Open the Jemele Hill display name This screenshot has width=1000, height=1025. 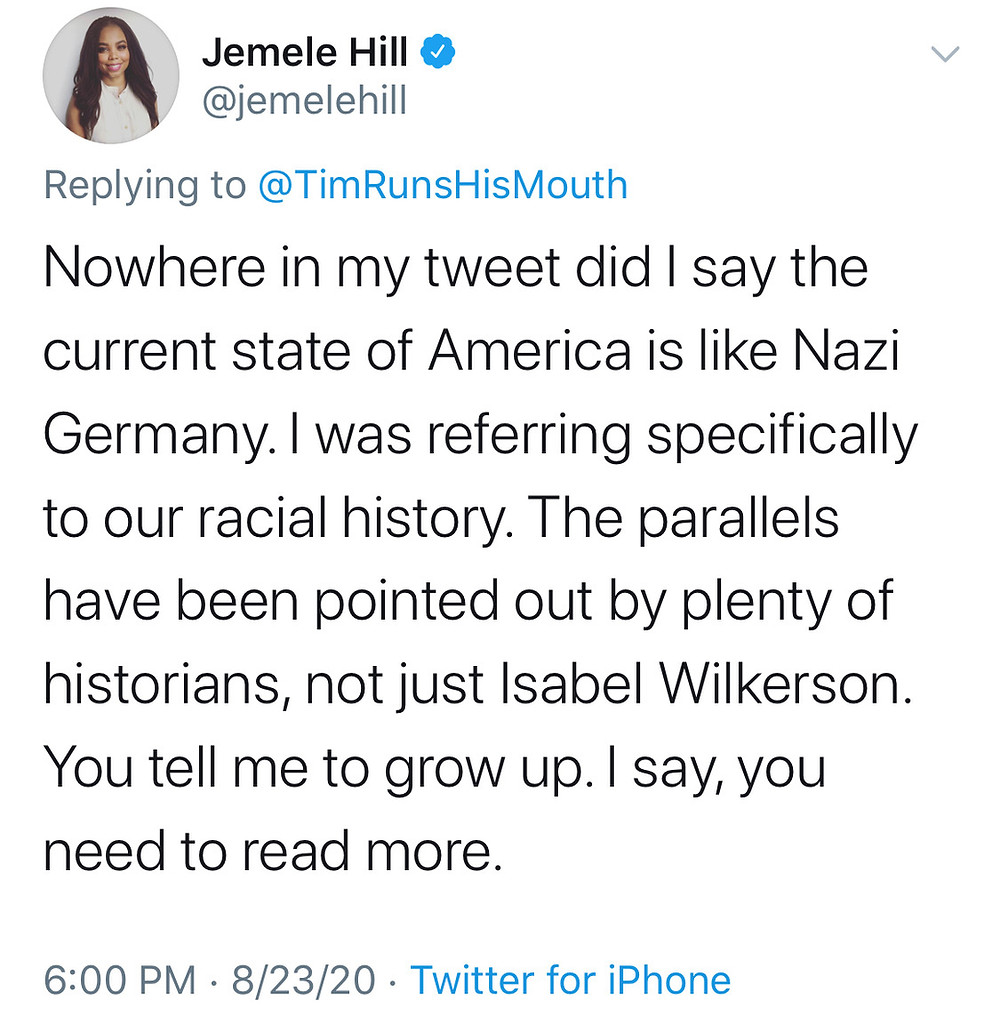click(305, 52)
